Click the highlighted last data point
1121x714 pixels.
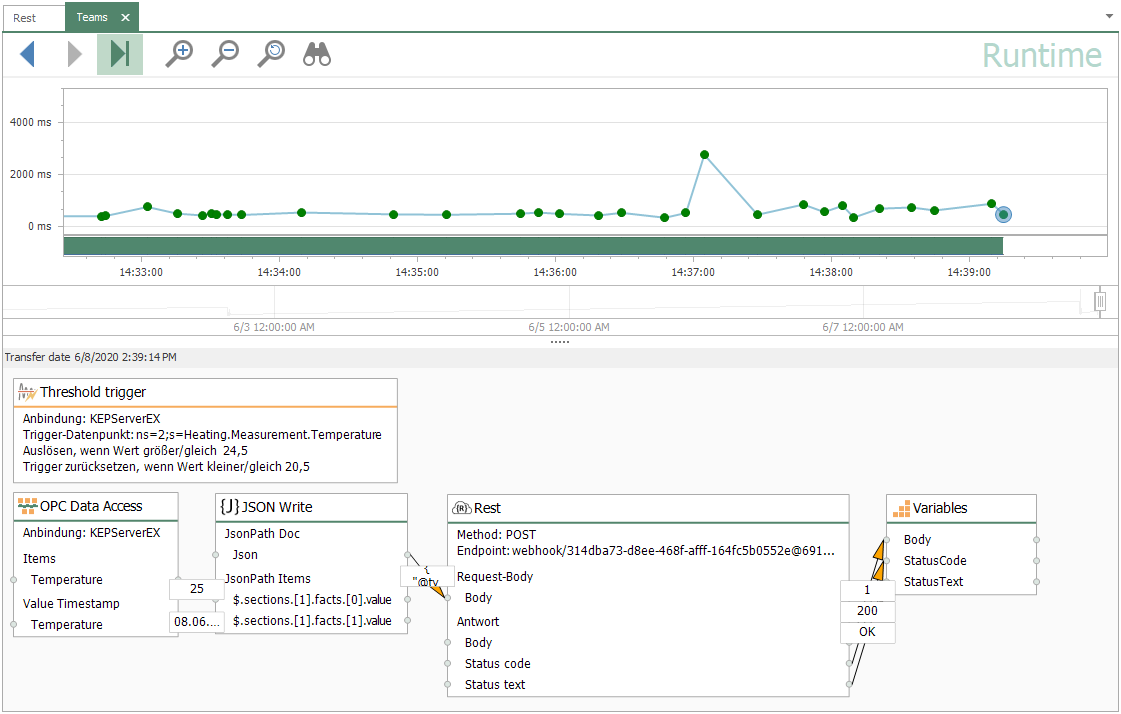1003,214
